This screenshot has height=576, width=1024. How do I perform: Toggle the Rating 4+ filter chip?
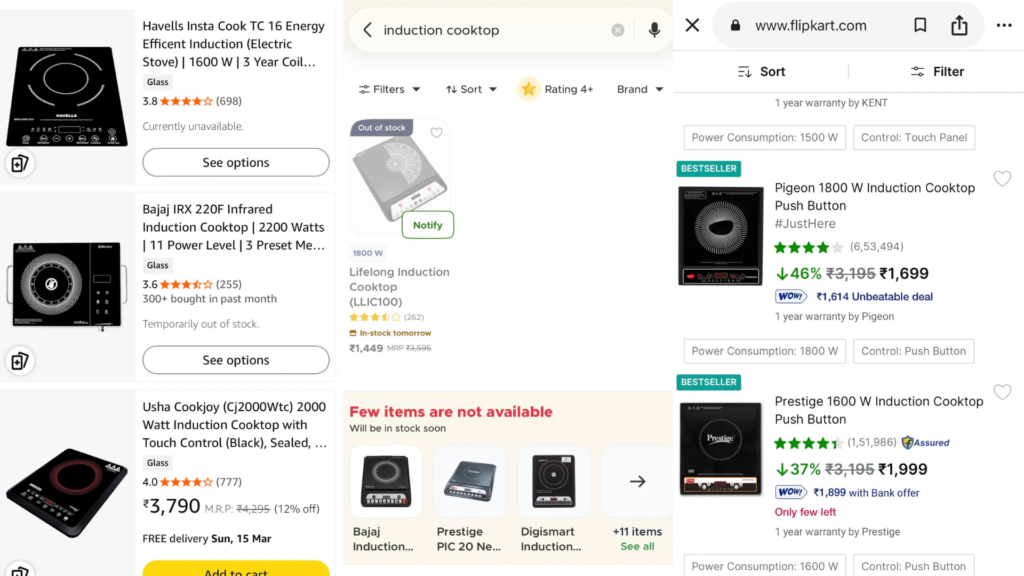pyautogui.click(x=556, y=89)
